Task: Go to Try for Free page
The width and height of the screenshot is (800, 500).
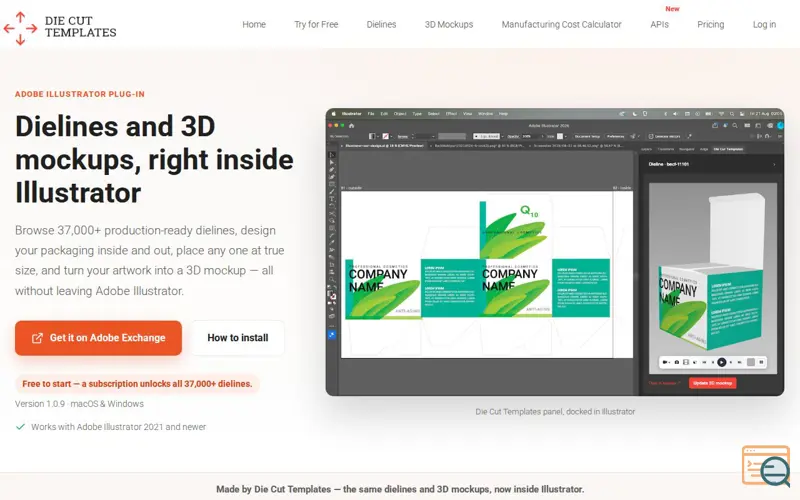Action: 316,24
